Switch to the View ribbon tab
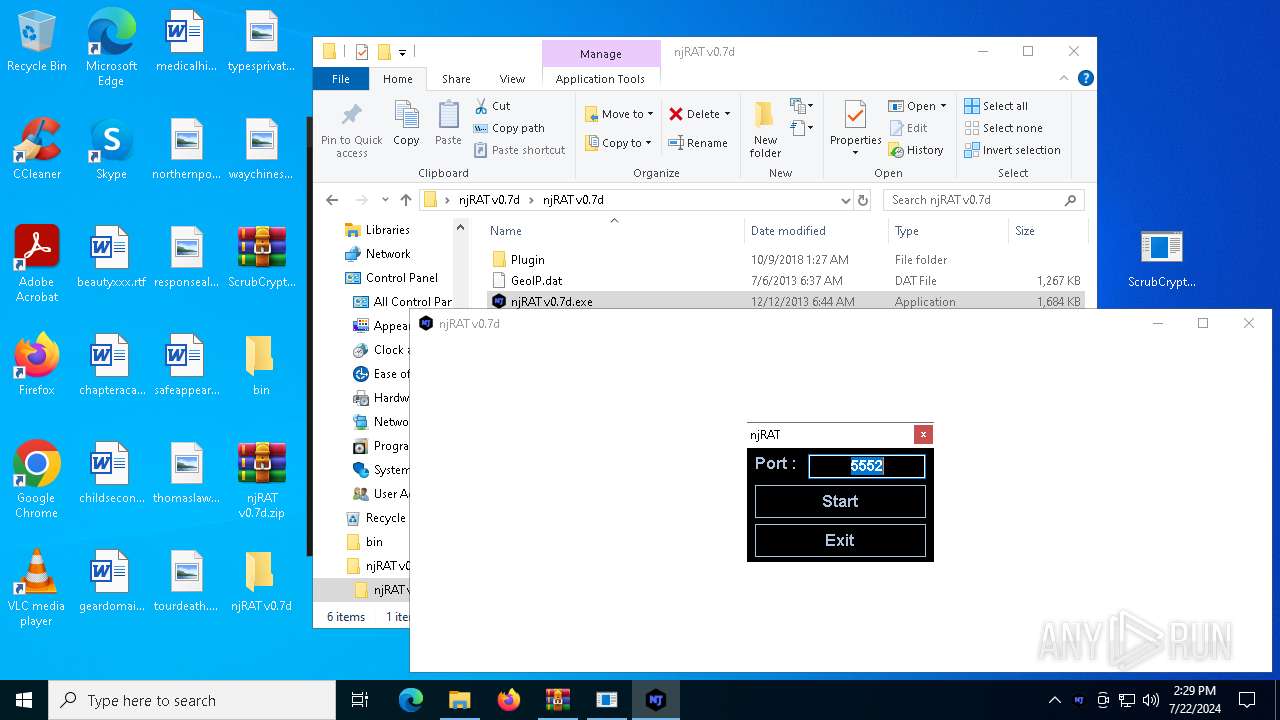 [512, 79]
